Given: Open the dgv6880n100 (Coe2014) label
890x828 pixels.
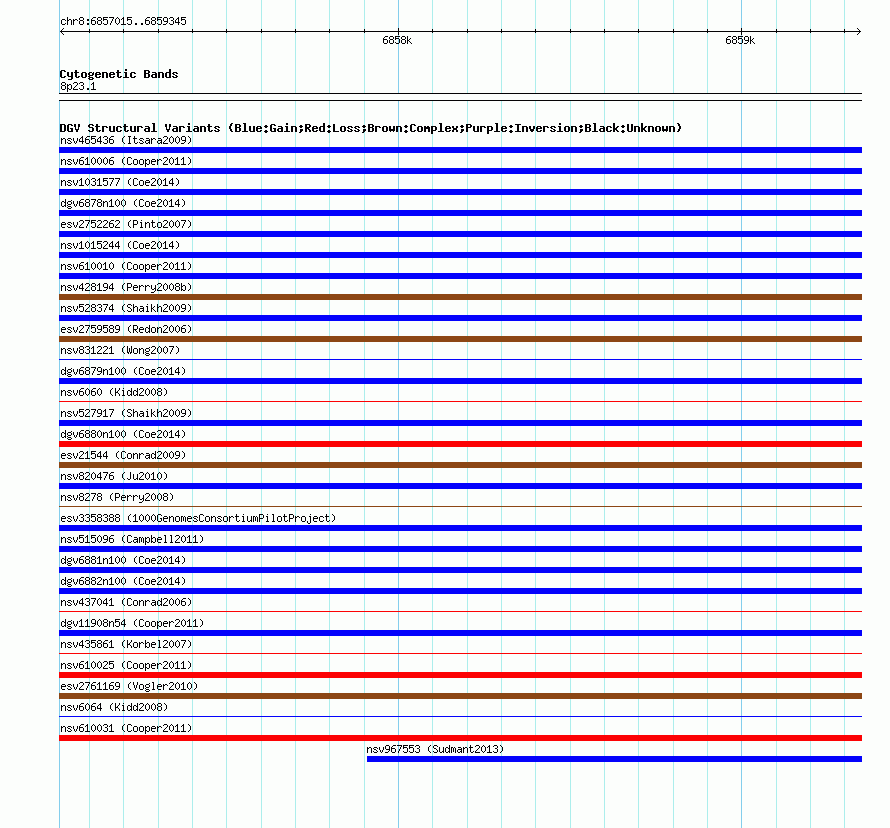Looking at the screenshot, I should (x=123, y=434).
